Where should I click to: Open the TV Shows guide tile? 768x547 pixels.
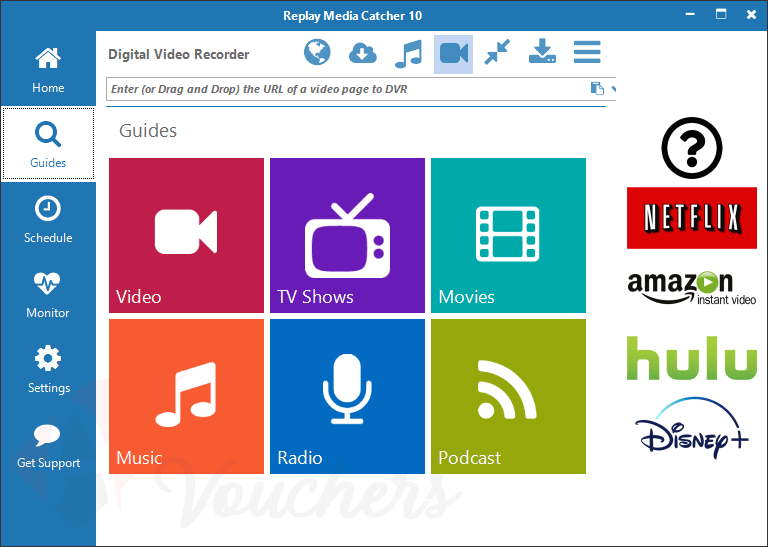347,235
